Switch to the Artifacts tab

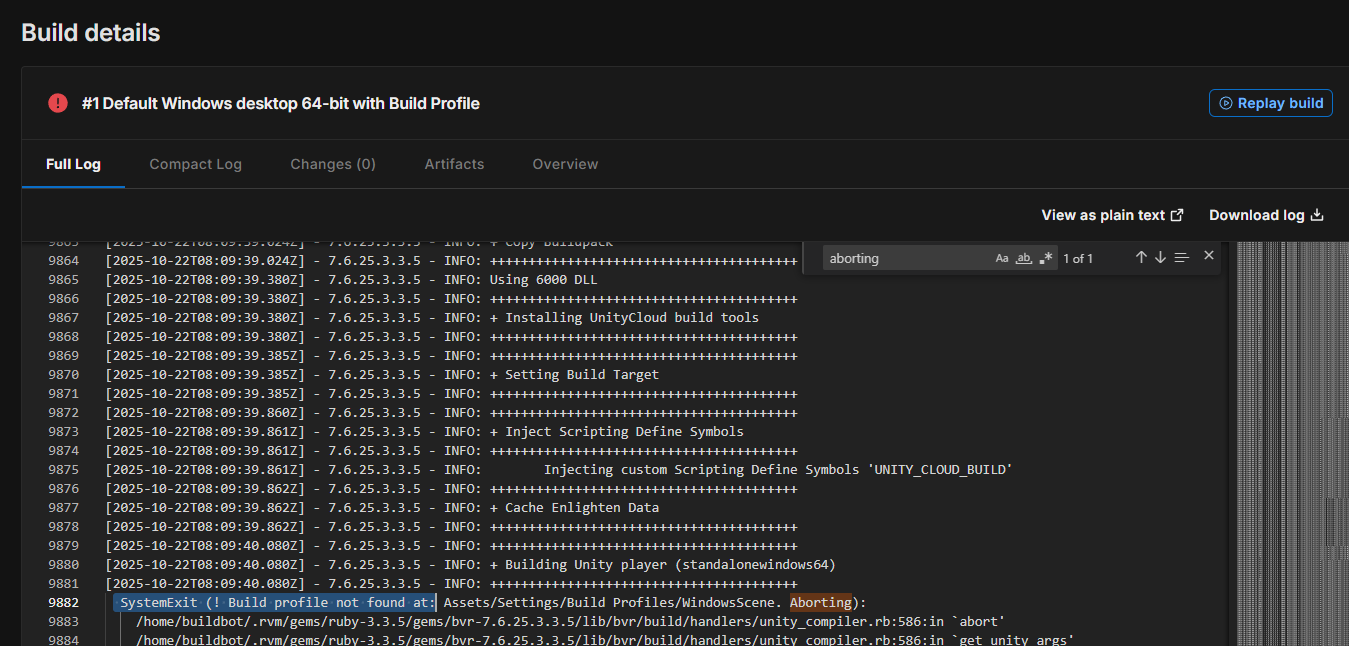tap(454, 164)
